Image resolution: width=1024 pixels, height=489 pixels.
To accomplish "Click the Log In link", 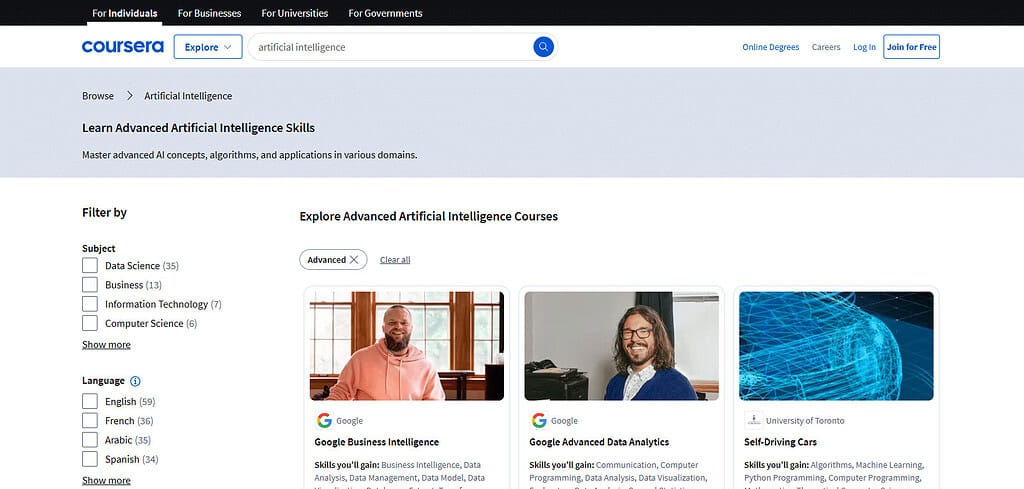I will tap(865, 47).
